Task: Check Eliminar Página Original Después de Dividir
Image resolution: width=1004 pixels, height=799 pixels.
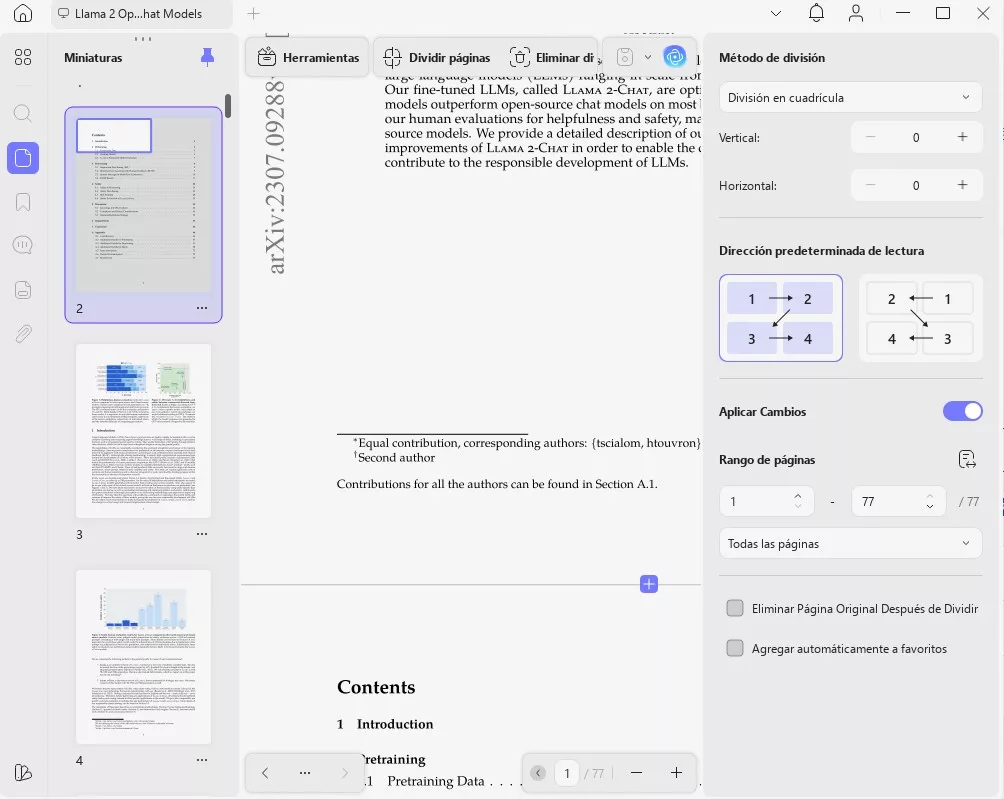Action: point(735,608)
